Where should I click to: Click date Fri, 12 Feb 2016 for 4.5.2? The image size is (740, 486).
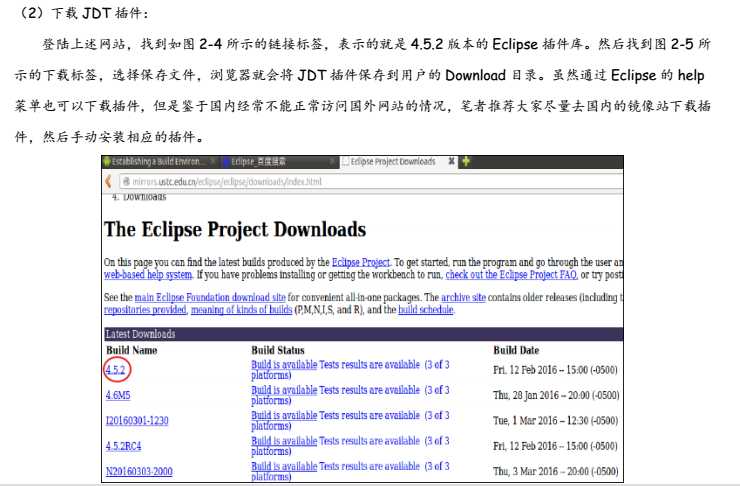tap(555, 370)
